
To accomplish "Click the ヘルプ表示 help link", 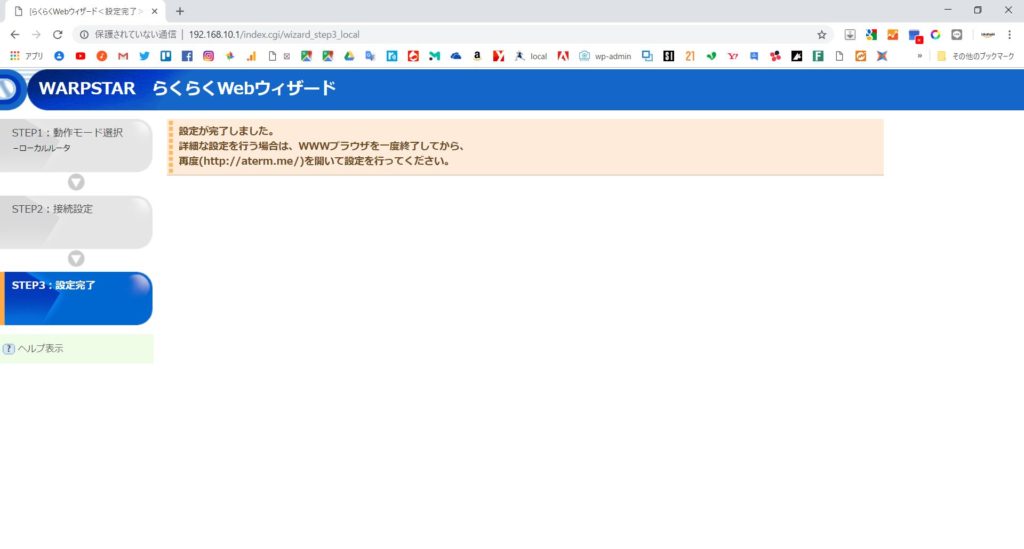I will pos(40,349).
